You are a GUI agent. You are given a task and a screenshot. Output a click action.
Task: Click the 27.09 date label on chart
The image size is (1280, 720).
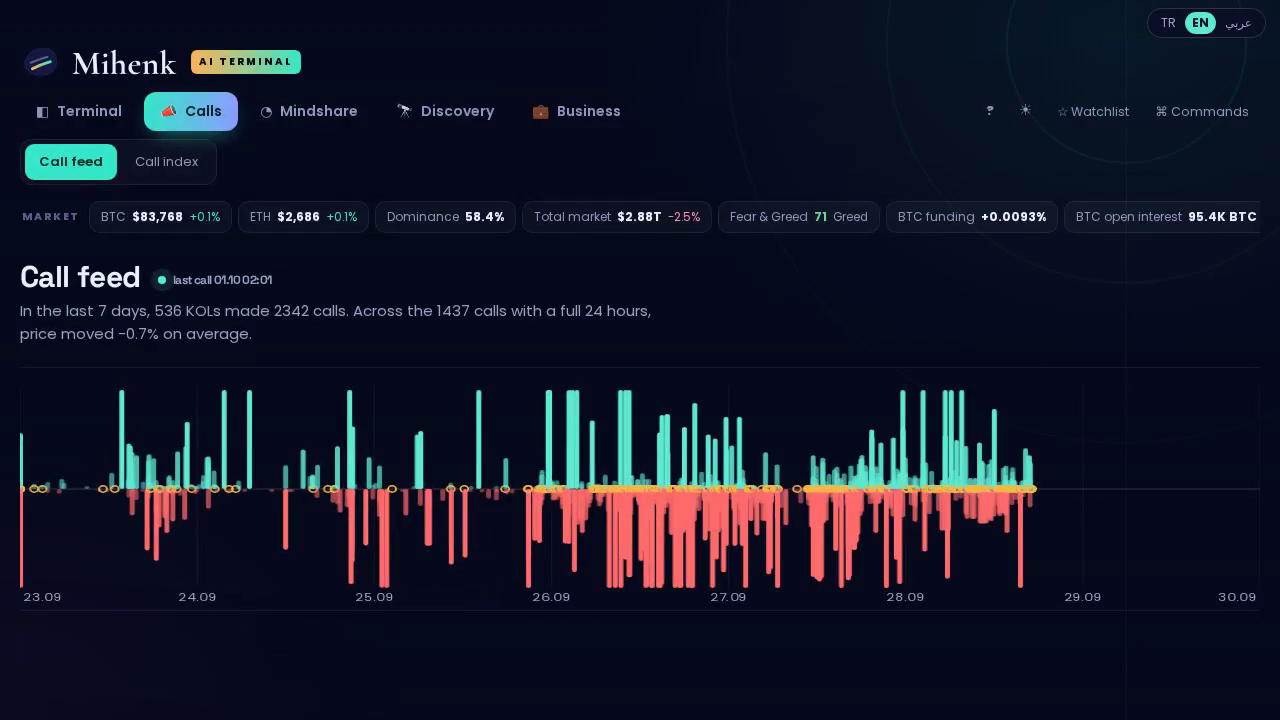[x=728, y=597]
